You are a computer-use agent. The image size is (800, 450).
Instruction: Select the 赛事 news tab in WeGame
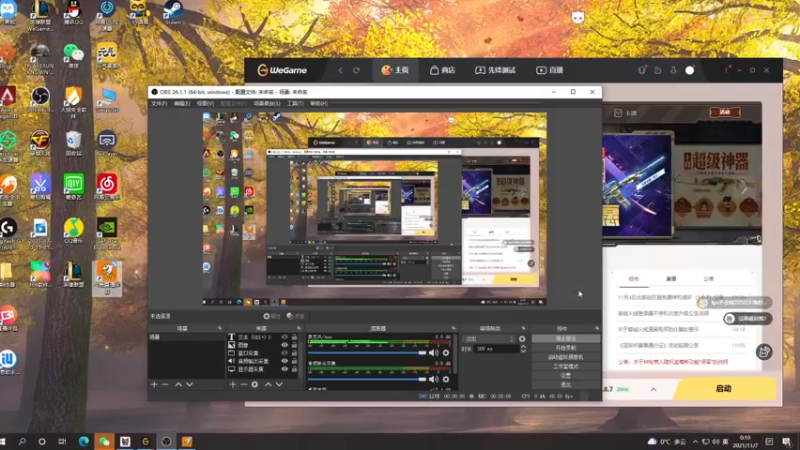coord(671,279)
